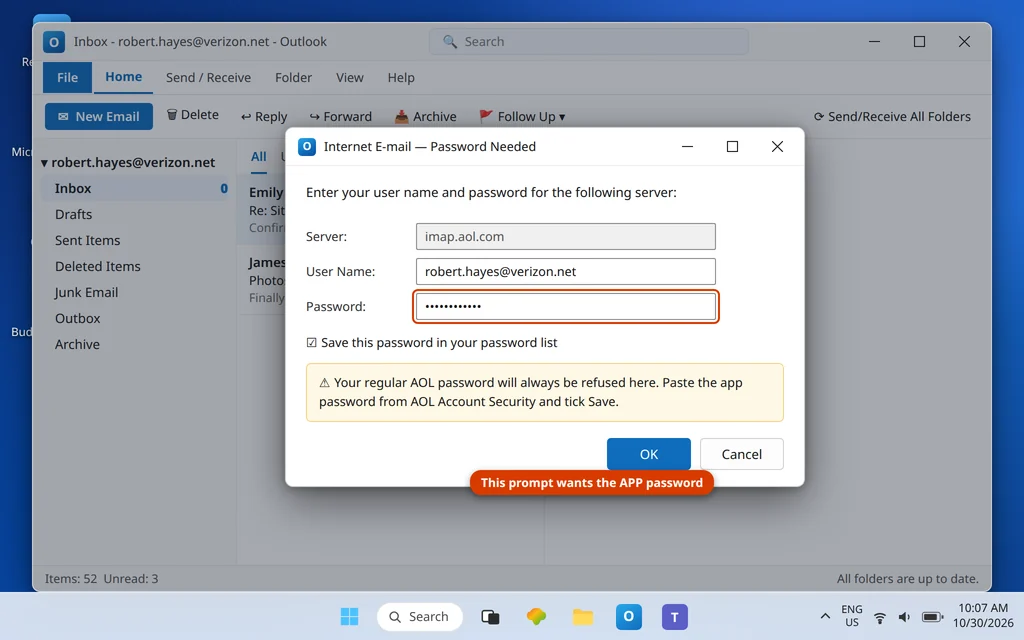The image size is (1024, 640).
Task: Open Task View from the taskbar
Action: click(490, 616)
